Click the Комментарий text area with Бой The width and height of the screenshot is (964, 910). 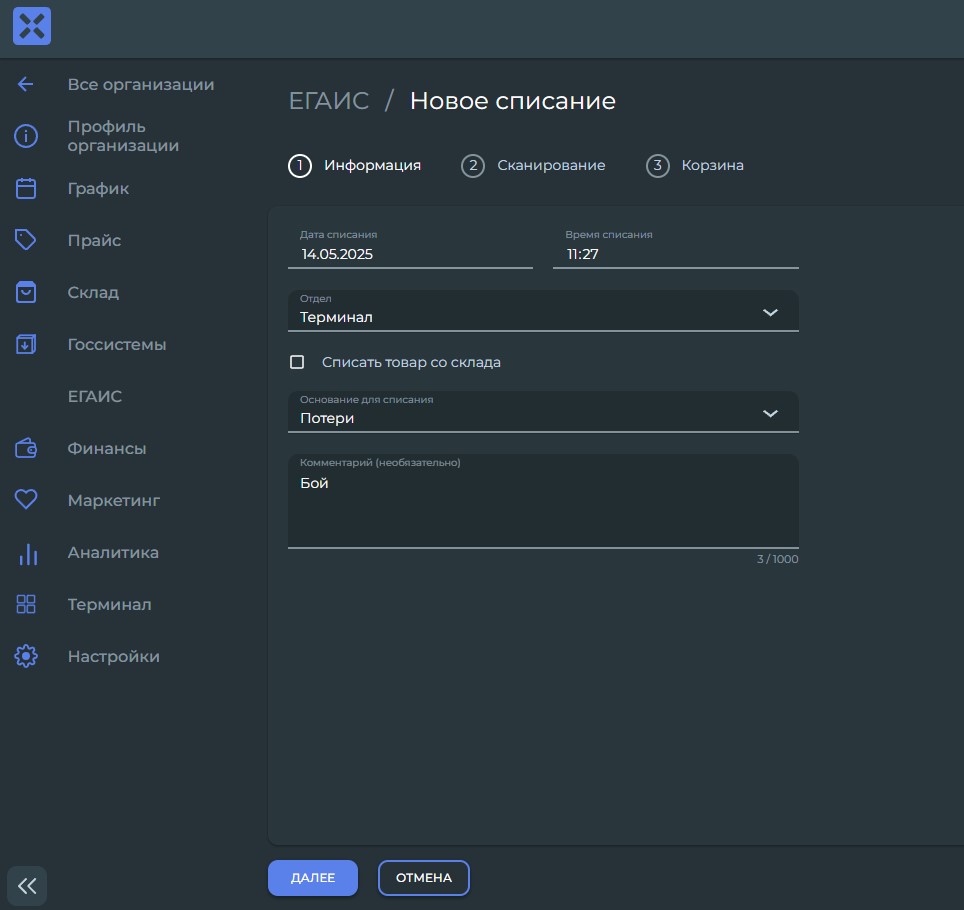[x=543, y=501]
